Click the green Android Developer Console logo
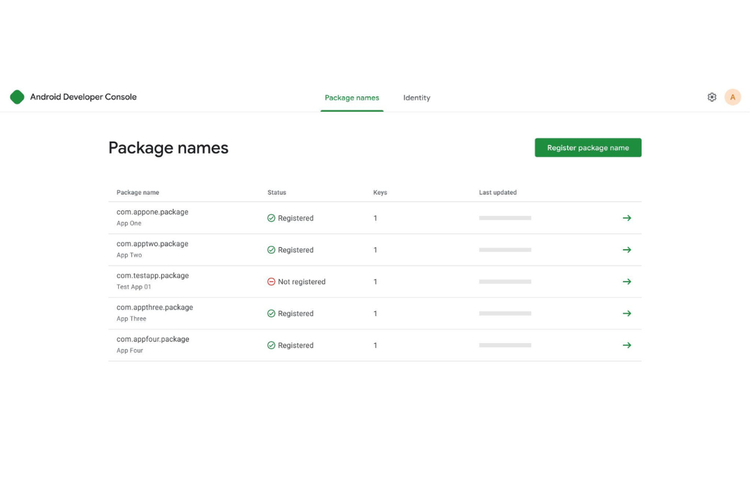 17,97
